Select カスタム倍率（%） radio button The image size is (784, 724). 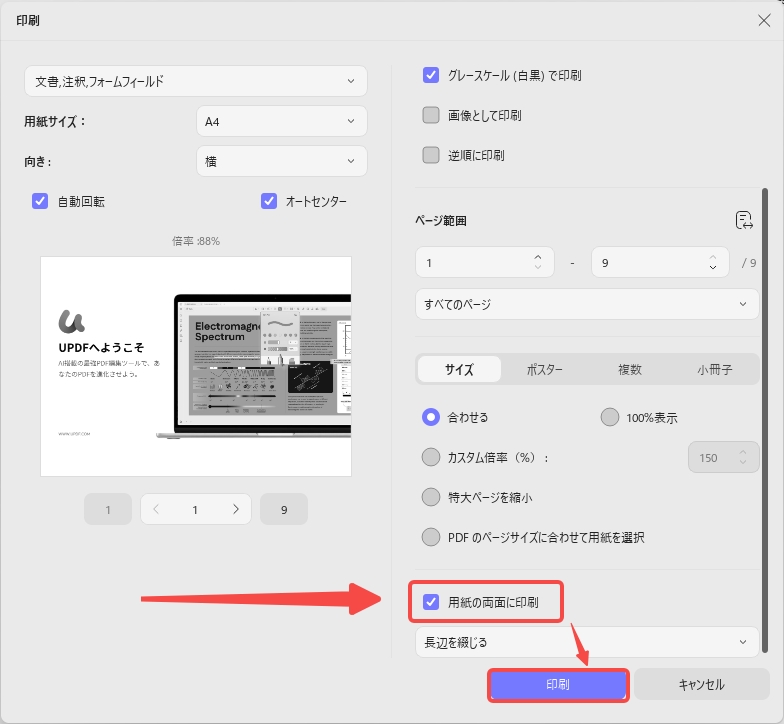coord(430,457)
